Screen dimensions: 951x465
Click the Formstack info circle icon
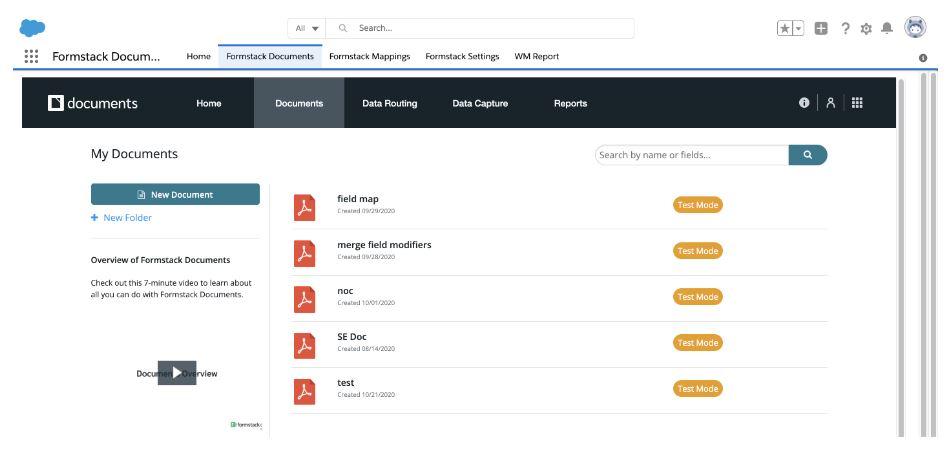804,103
